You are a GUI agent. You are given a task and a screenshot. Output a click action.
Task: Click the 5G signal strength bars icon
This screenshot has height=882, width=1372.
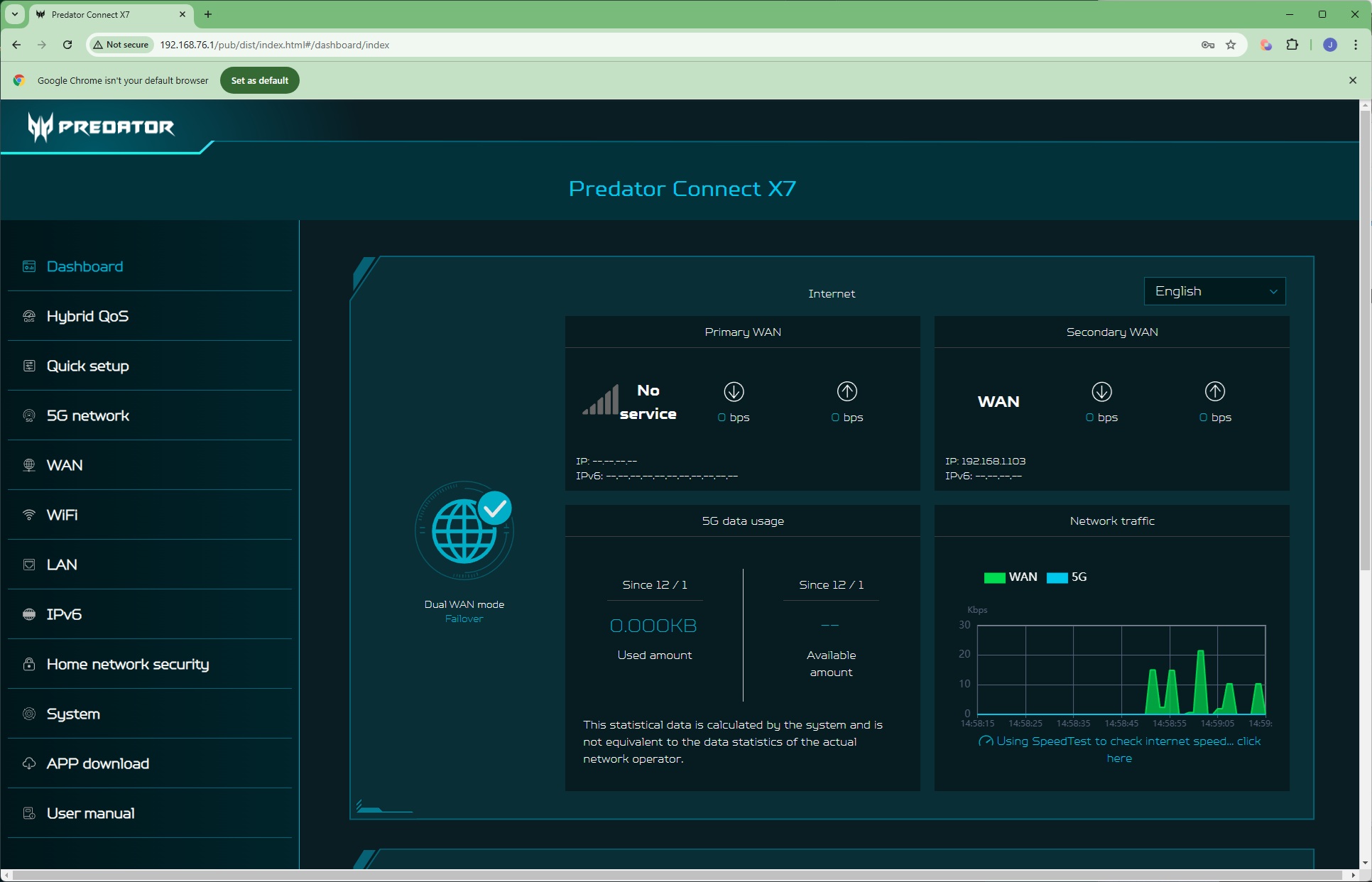click(x=601, y=401)
